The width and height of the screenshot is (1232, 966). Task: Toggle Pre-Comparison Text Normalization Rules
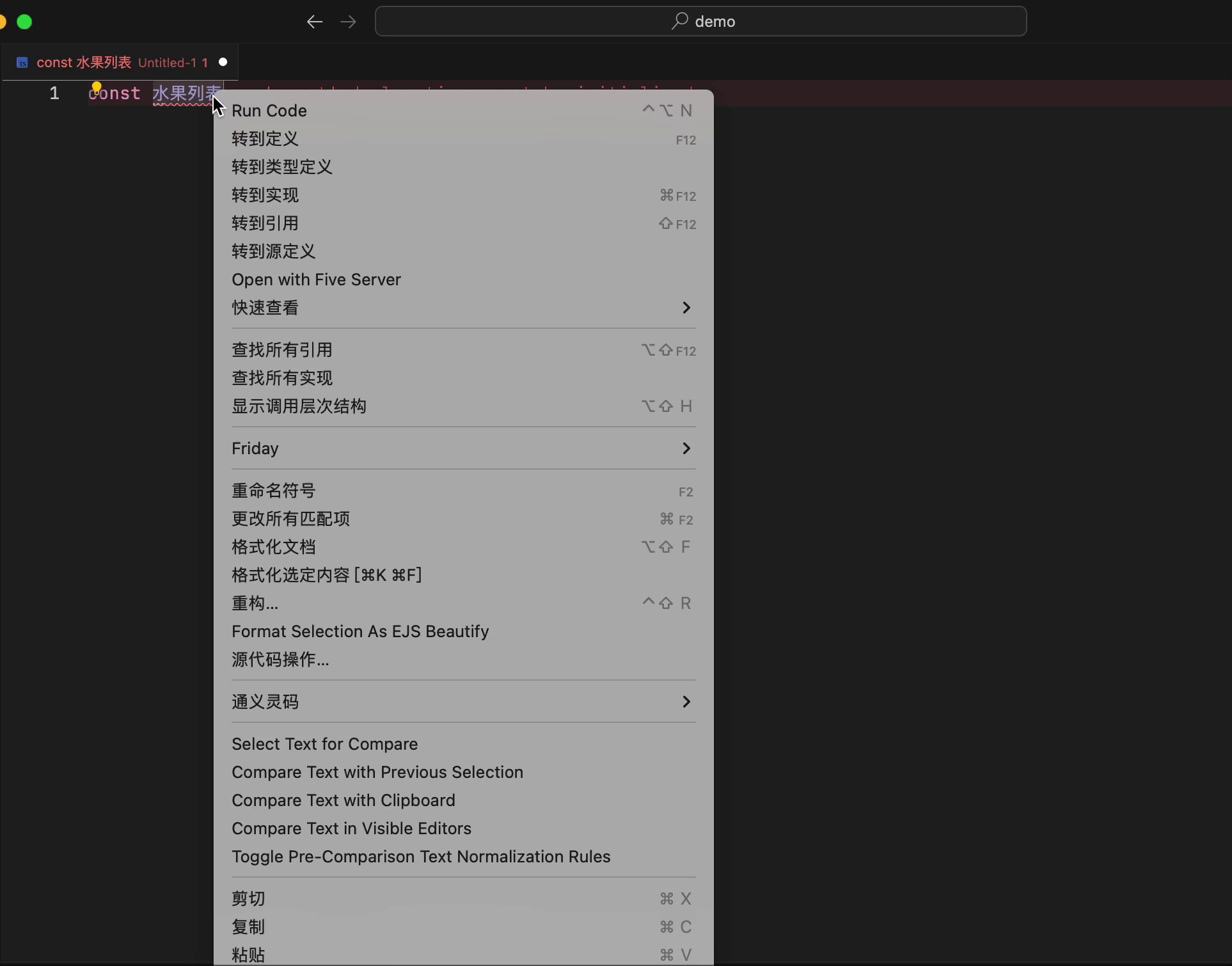coord(421,857)
